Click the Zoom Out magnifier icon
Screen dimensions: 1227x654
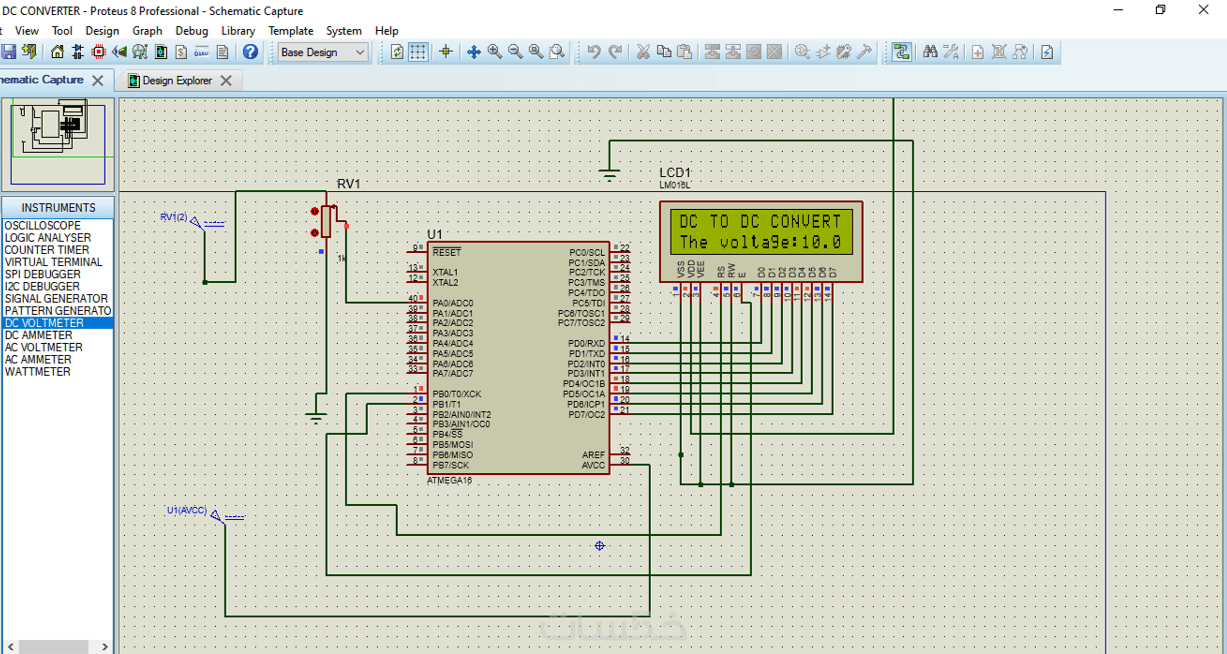(515, 52)
